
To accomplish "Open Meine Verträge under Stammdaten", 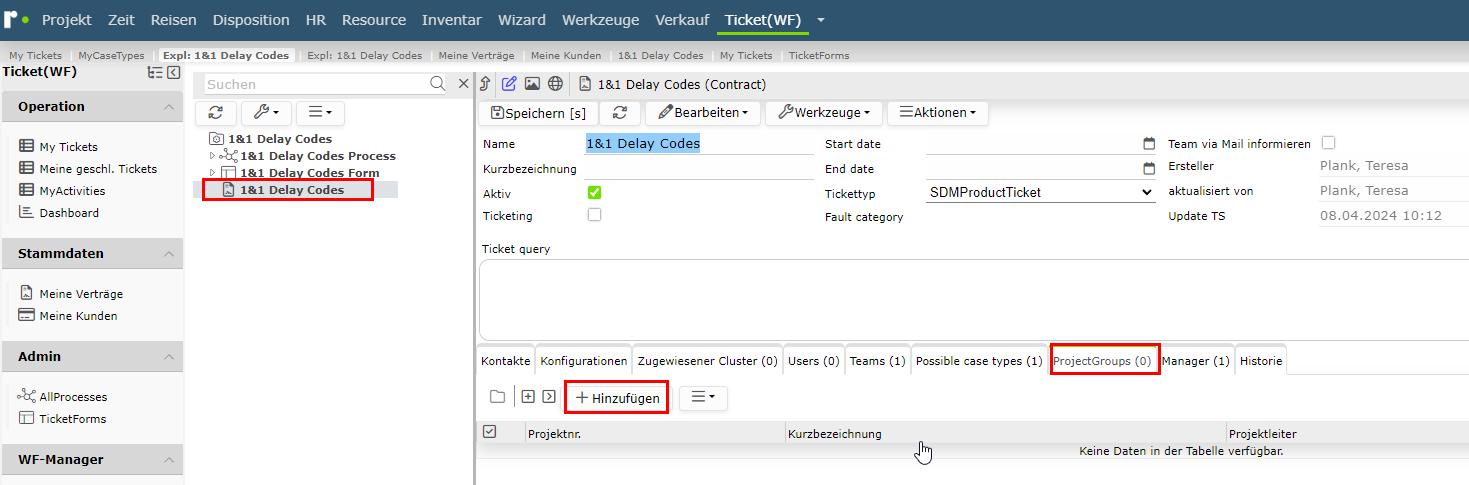I will 81,294.
